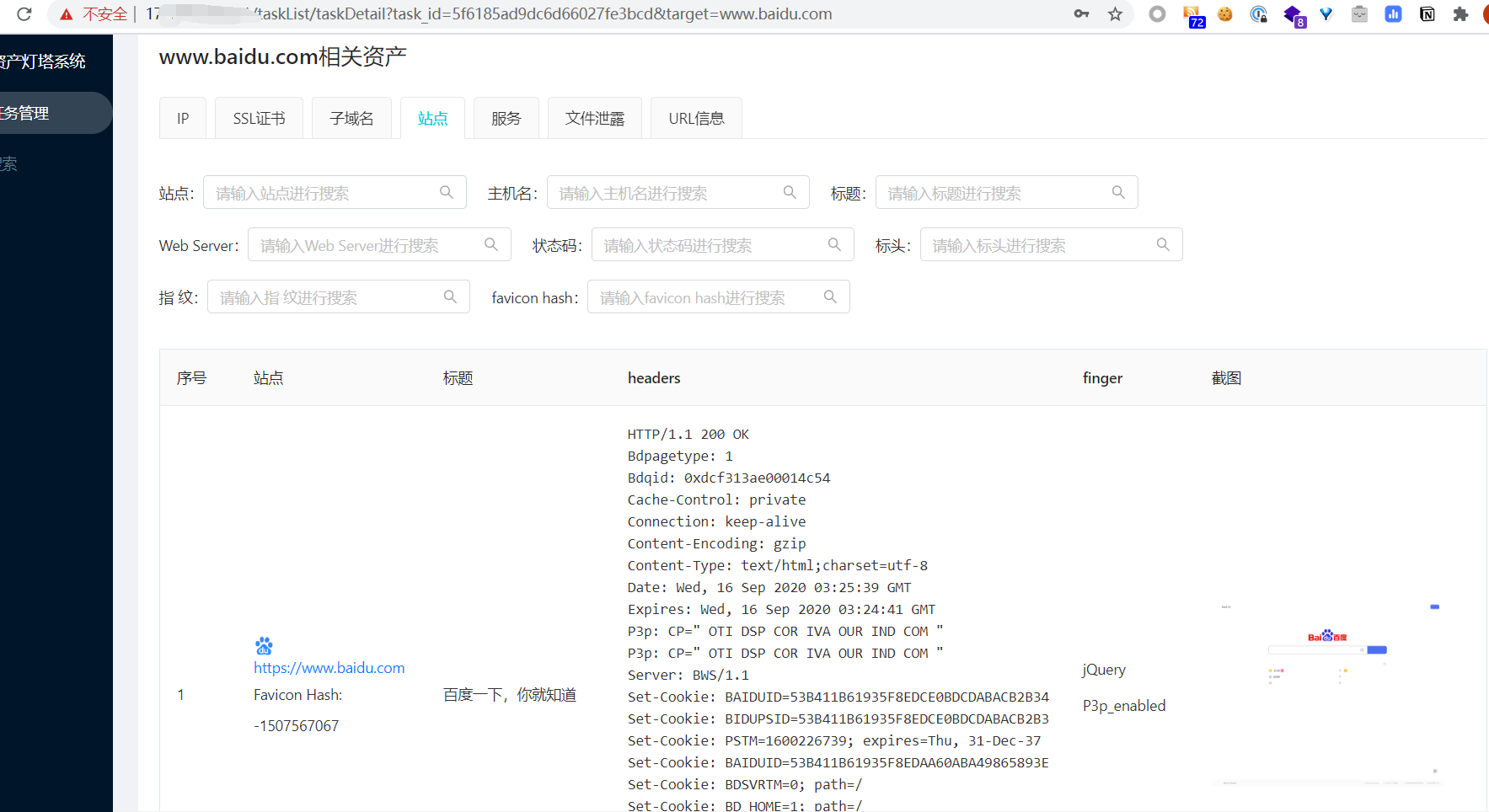Viewport: 1489px width, 812px height.
Task: Click the red insecure-site warning triangle
Action: tap(67, 14)
